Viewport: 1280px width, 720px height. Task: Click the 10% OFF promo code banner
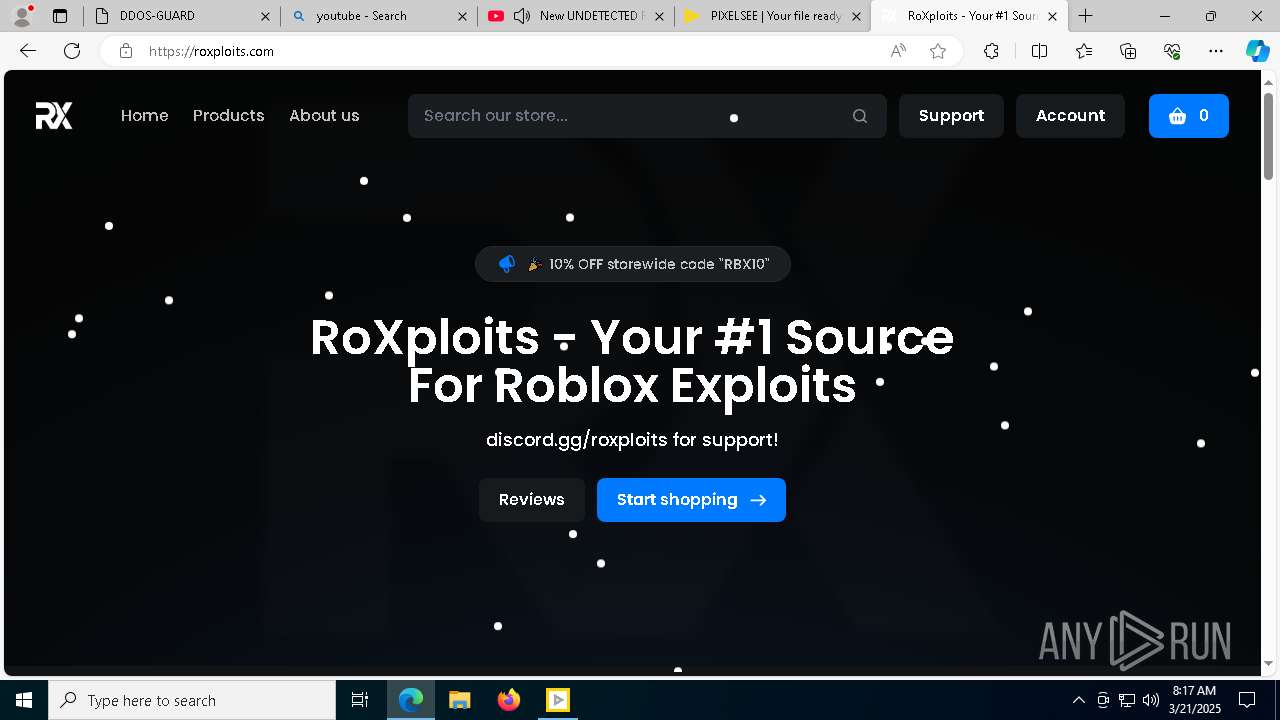click(x=633, y=264)
